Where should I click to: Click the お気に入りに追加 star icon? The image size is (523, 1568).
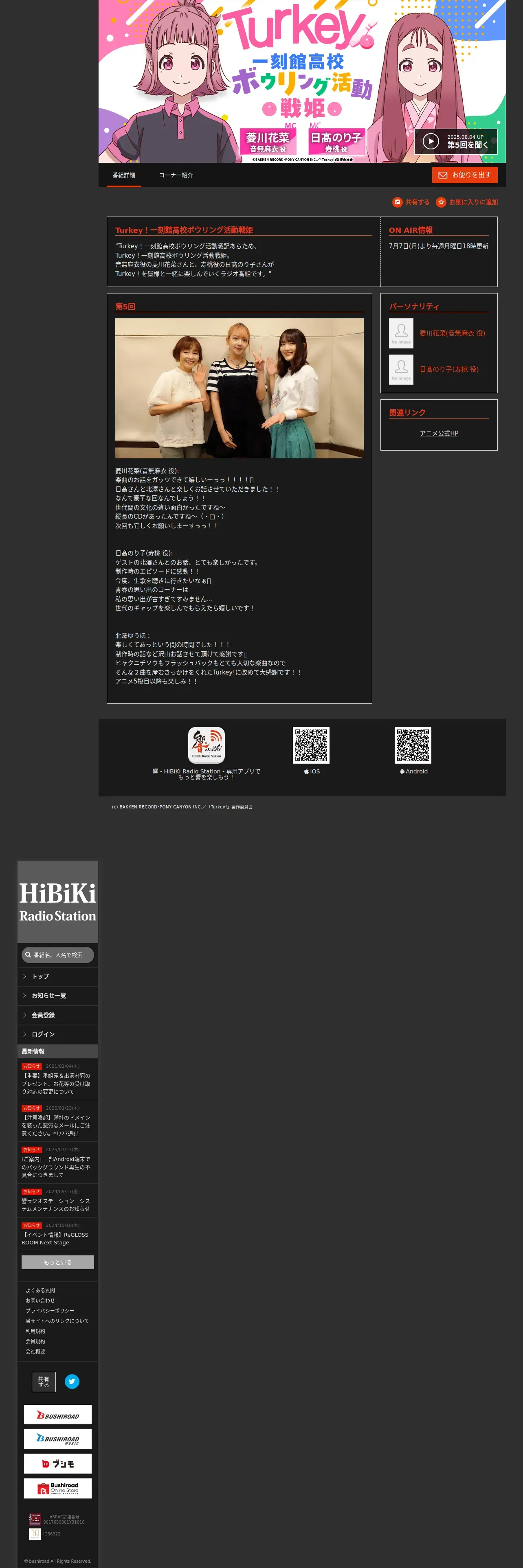441,202
